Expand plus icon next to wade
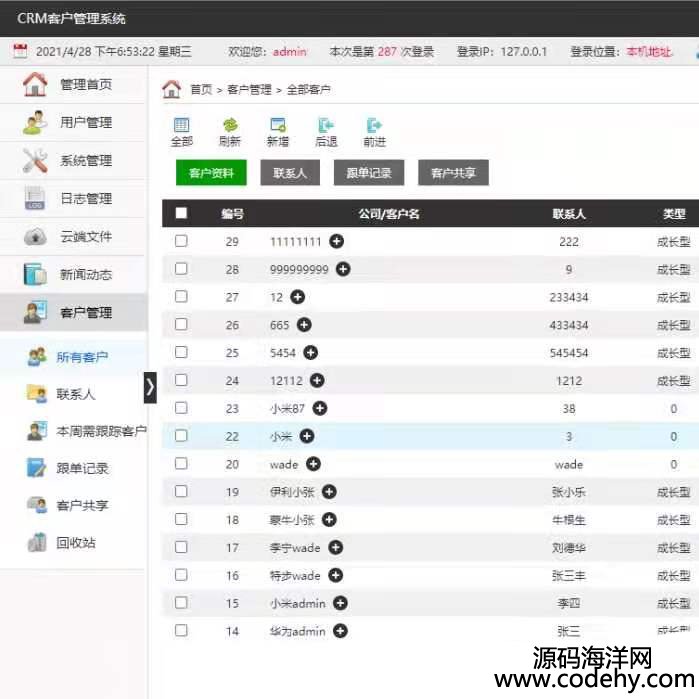This screenshot has height=699, width=699. tap(313, 464)
